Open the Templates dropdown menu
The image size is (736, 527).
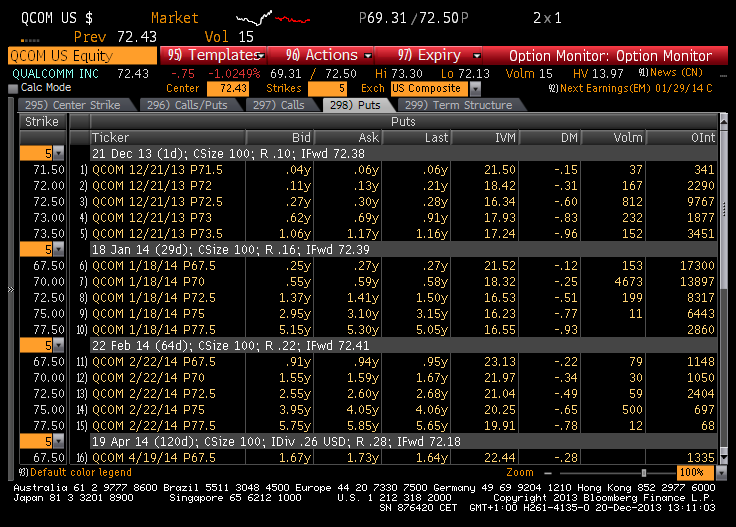[x=214, y=55]
